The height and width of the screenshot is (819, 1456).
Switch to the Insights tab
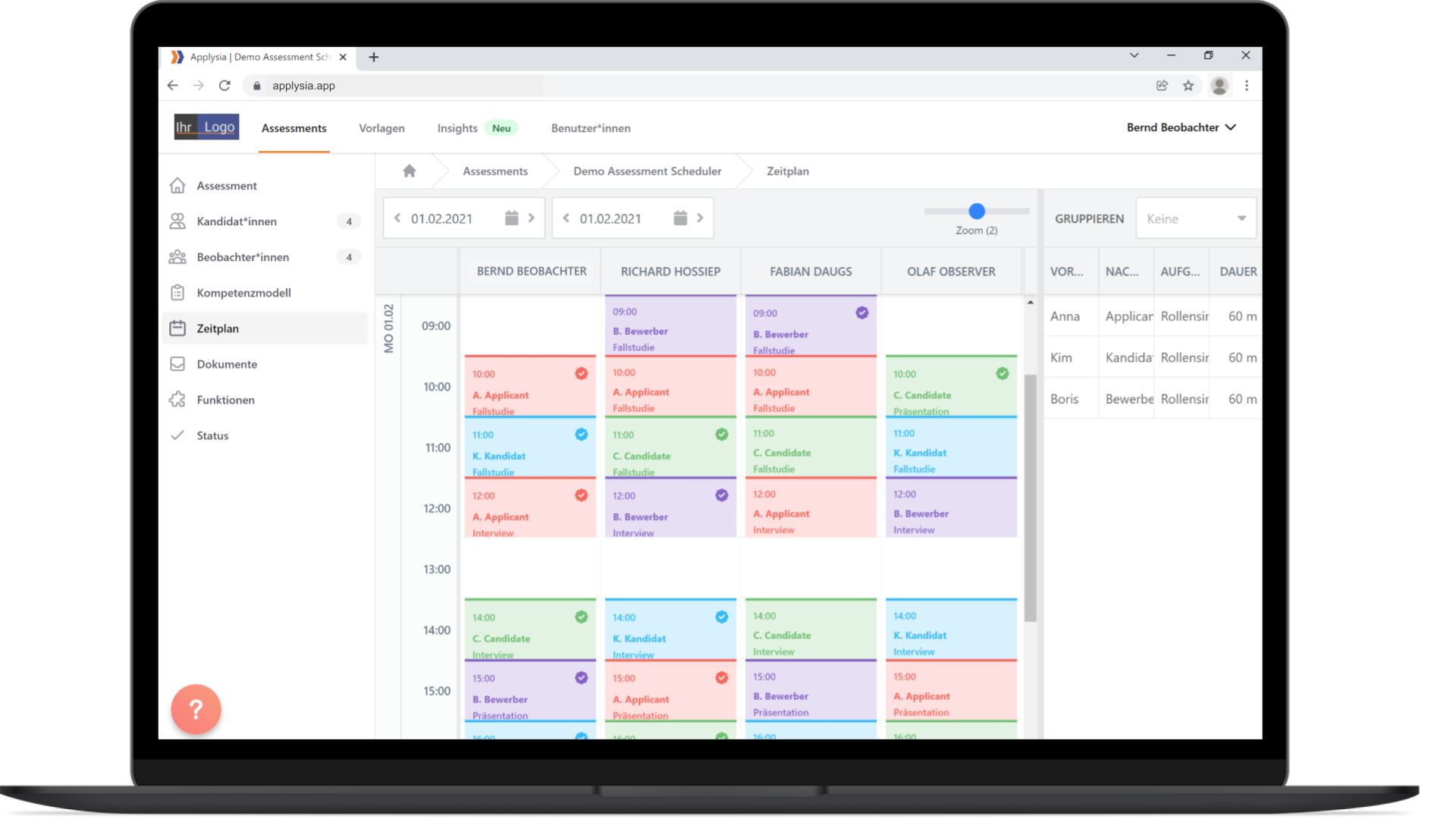(x=457, y=128)
